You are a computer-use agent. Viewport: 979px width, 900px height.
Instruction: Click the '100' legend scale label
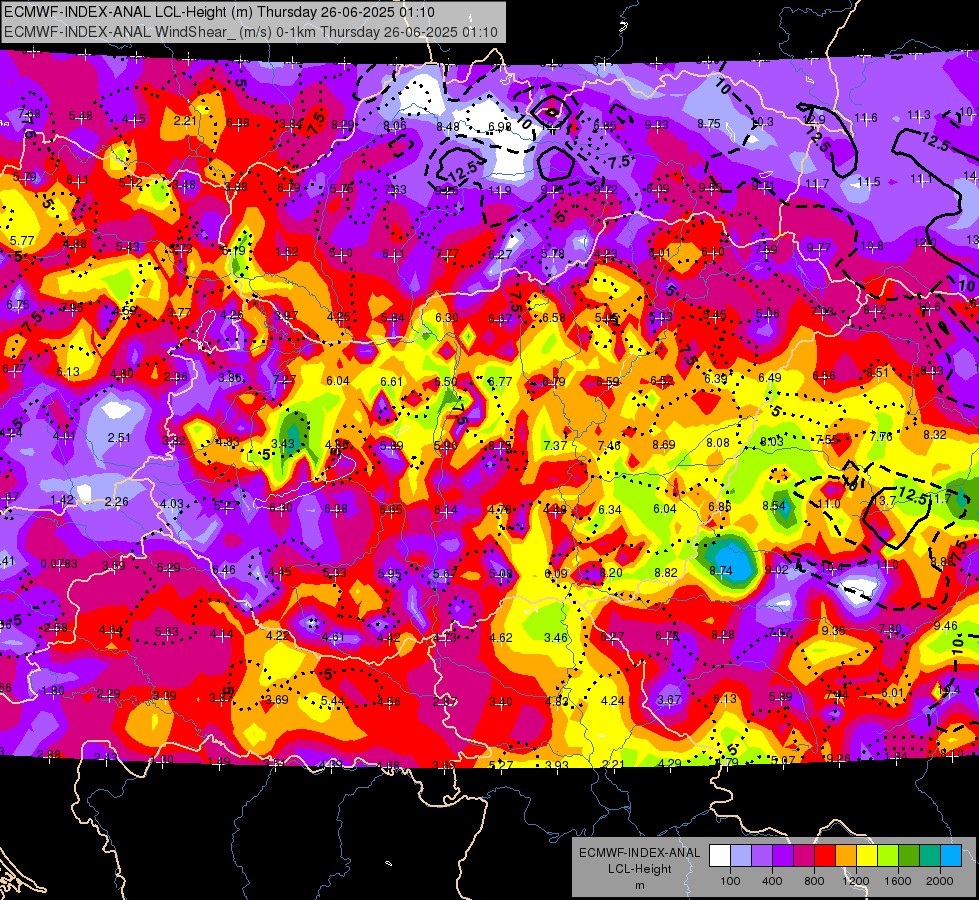coord(730,881)
